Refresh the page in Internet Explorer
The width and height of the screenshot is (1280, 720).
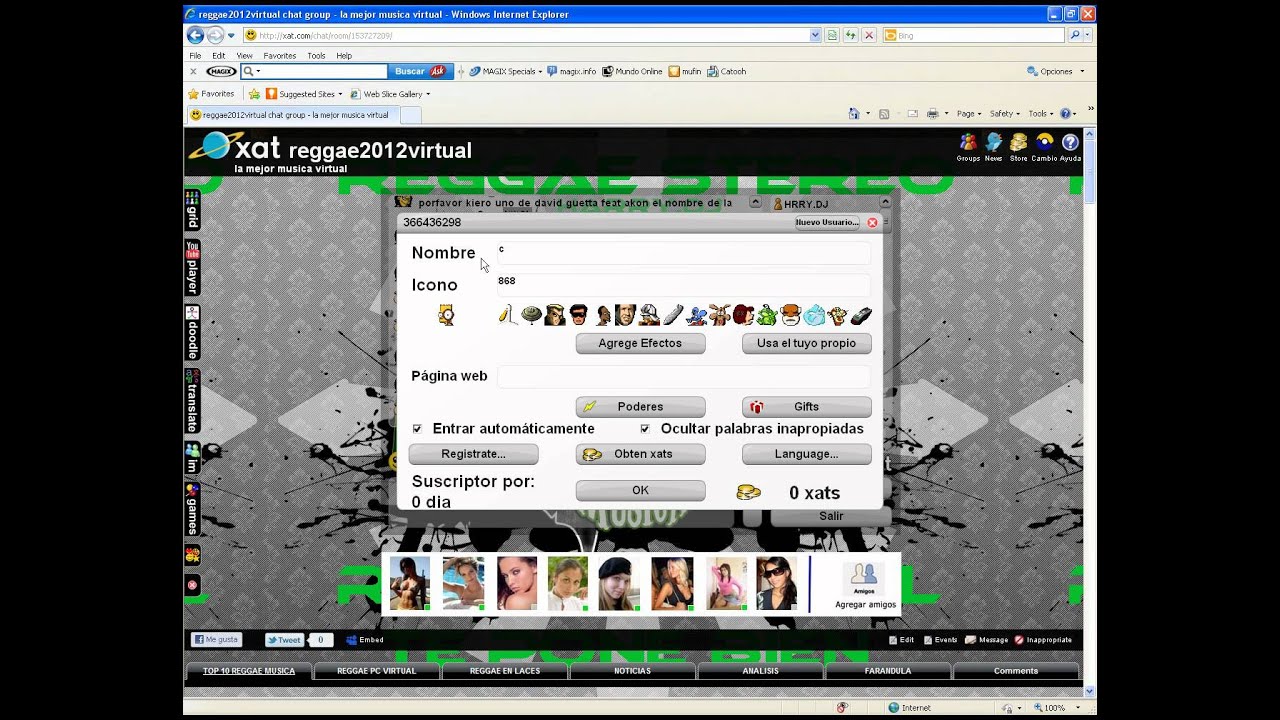[x=850, y=35]
